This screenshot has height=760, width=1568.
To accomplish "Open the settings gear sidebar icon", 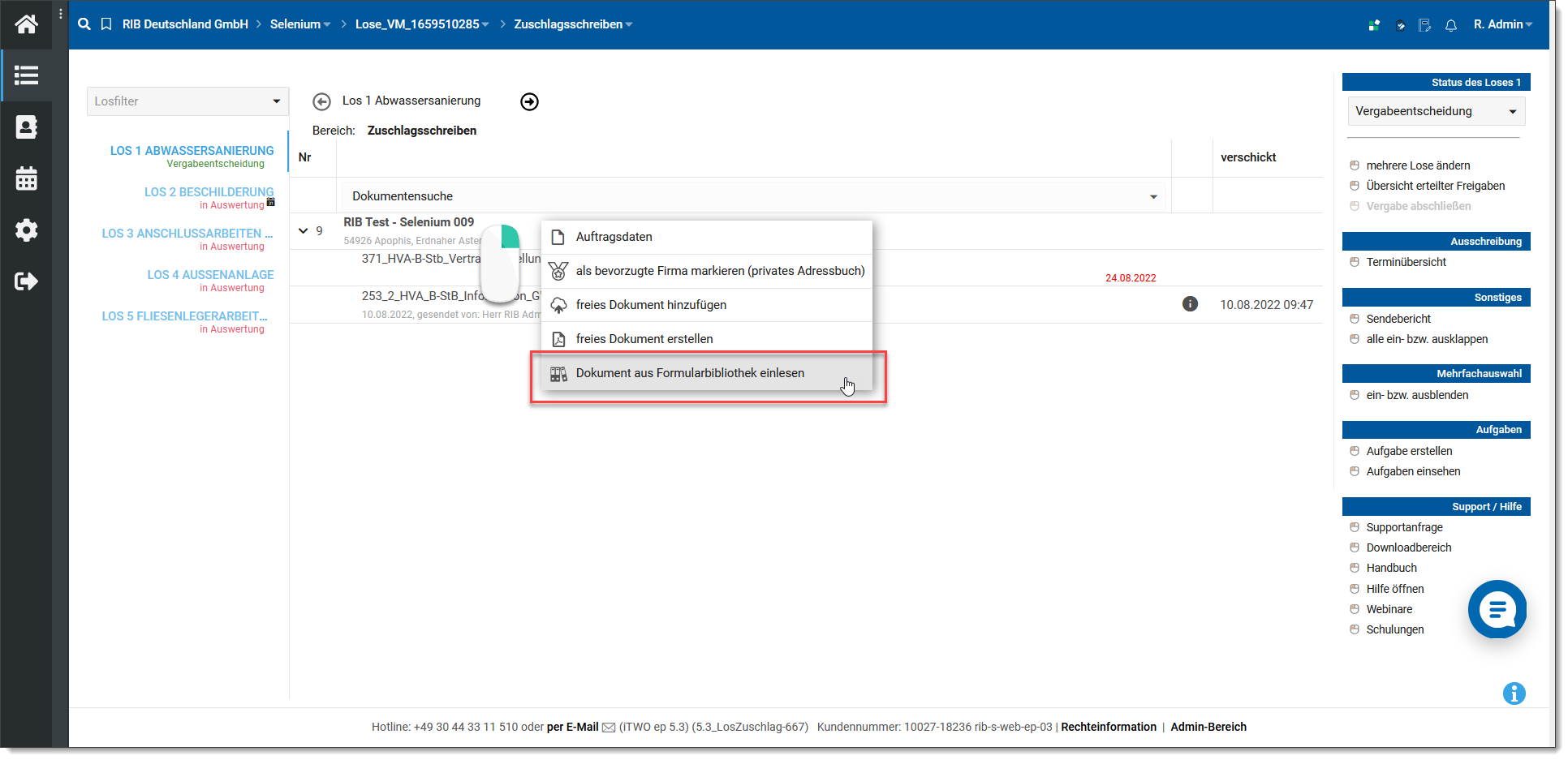I will pyautogui.click(x=26, y=230).
